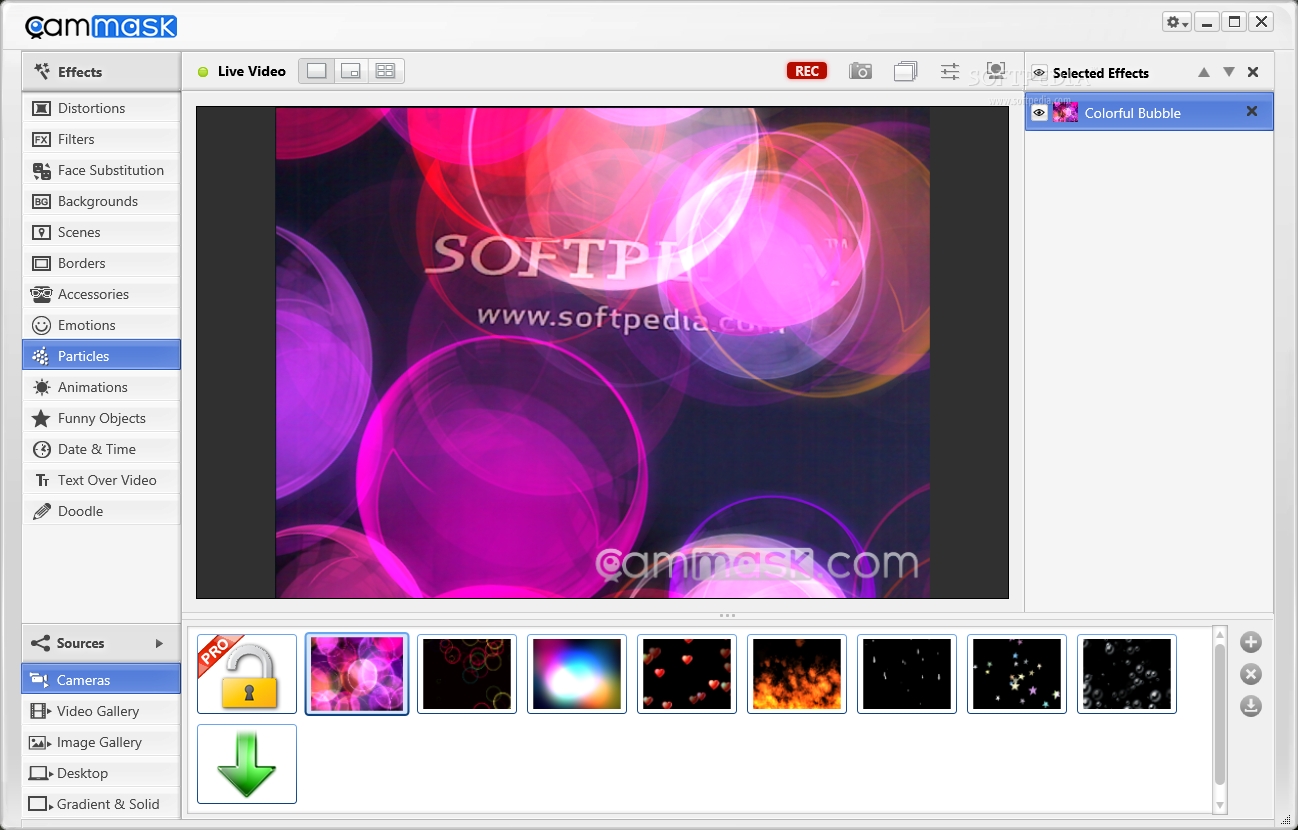Toggle Colorful Bubble effect visibility
The width and height of the screenshot is (1298, 830).
[x=1039, y=113]
